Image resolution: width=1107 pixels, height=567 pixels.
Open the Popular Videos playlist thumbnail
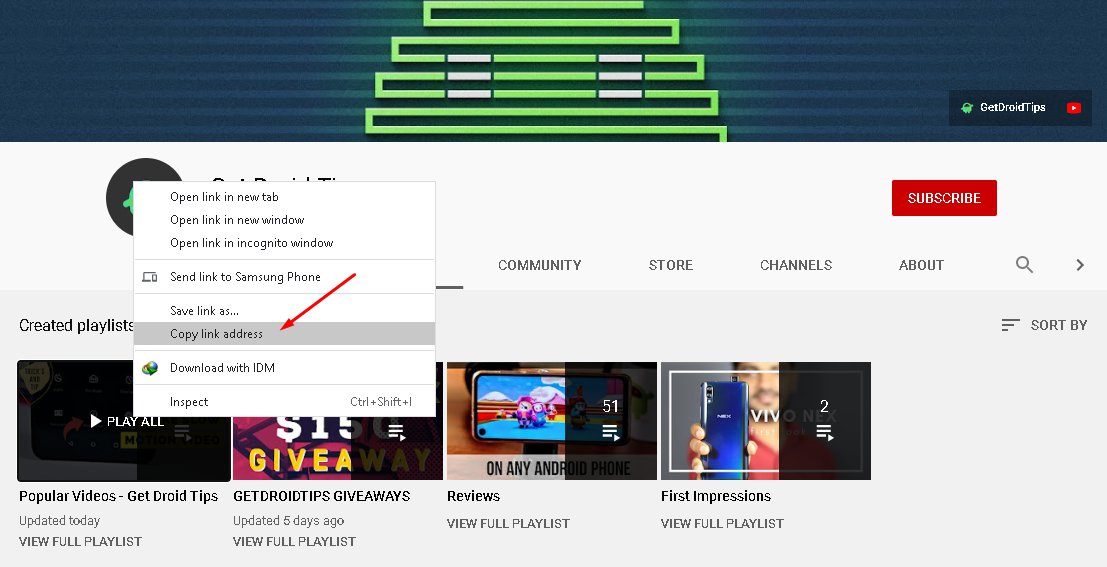pos(124,421)
